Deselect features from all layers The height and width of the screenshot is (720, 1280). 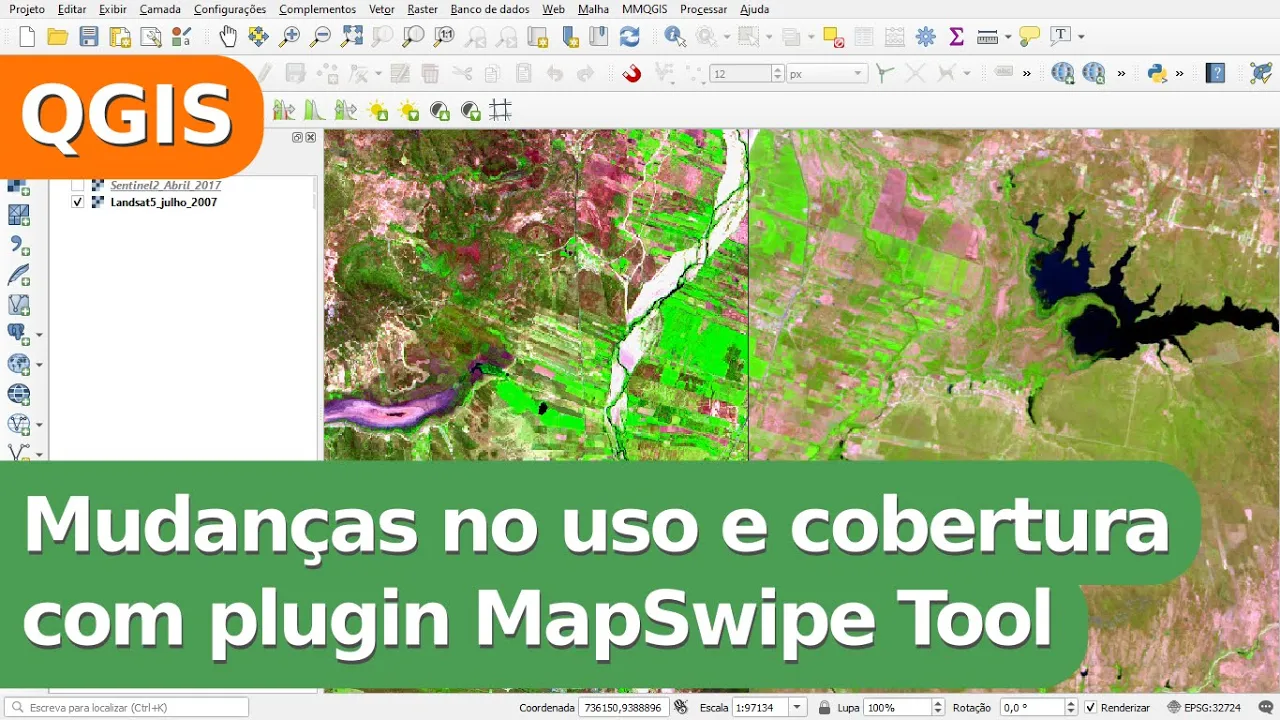click(x=834, y=37)
